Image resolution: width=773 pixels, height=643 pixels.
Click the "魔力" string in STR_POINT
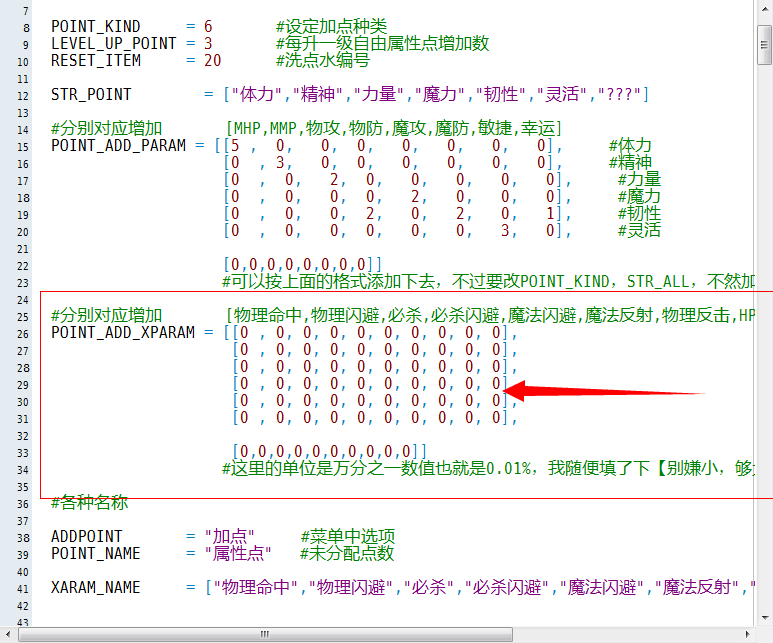(x=440, y=95)
